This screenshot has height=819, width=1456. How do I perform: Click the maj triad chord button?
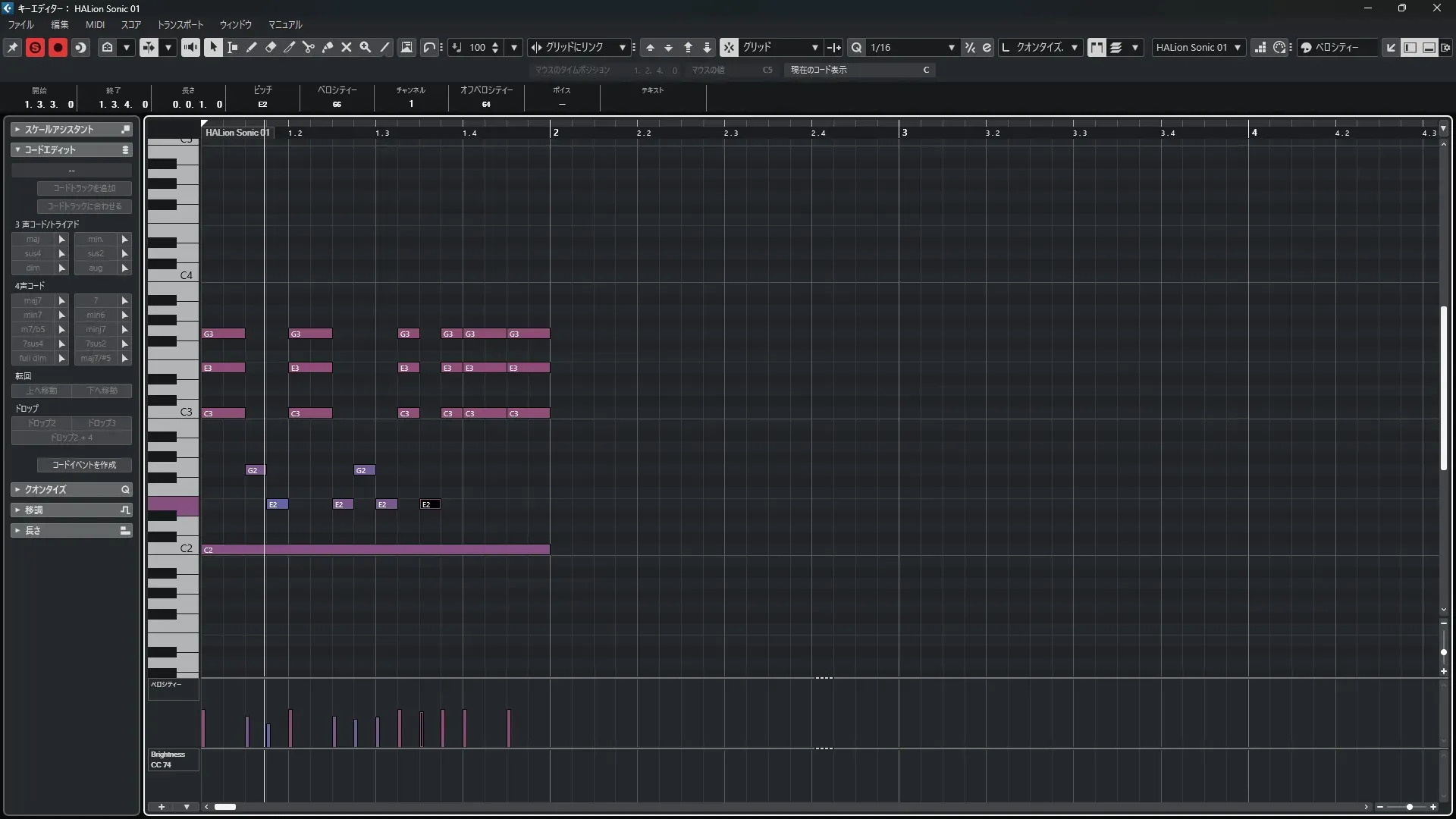tap(33, 239)
